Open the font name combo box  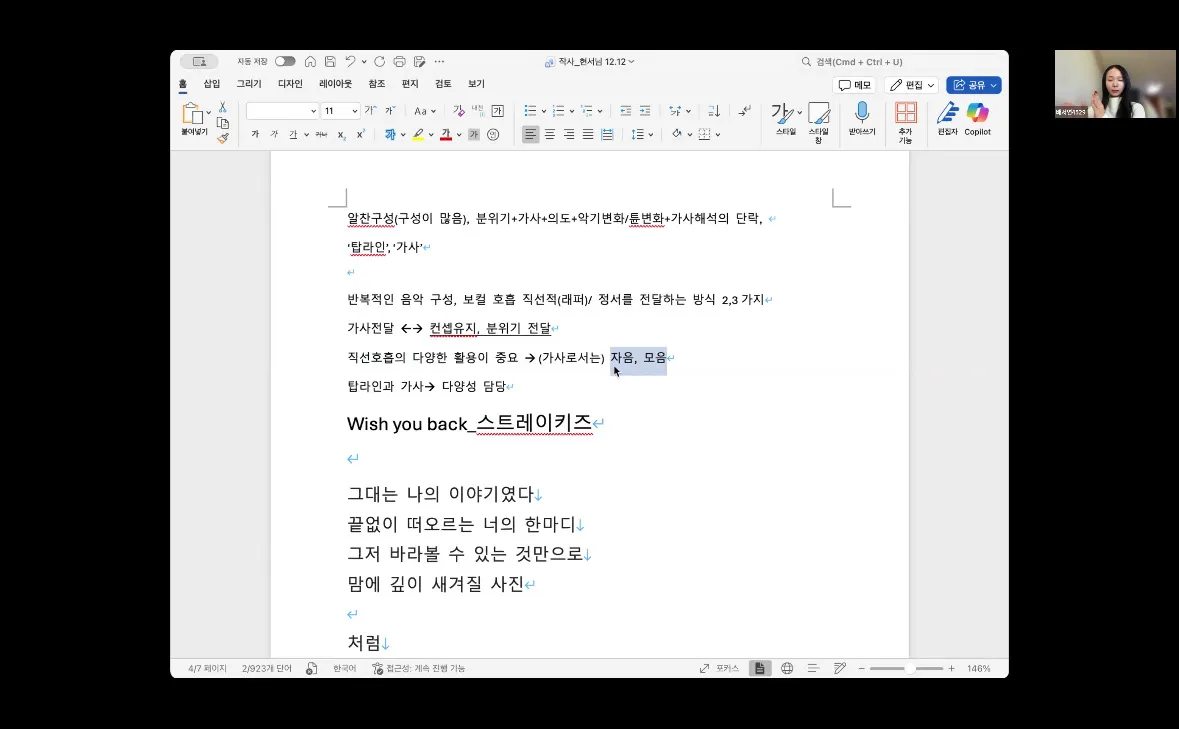pyautogui.click(x=282, y=111)
